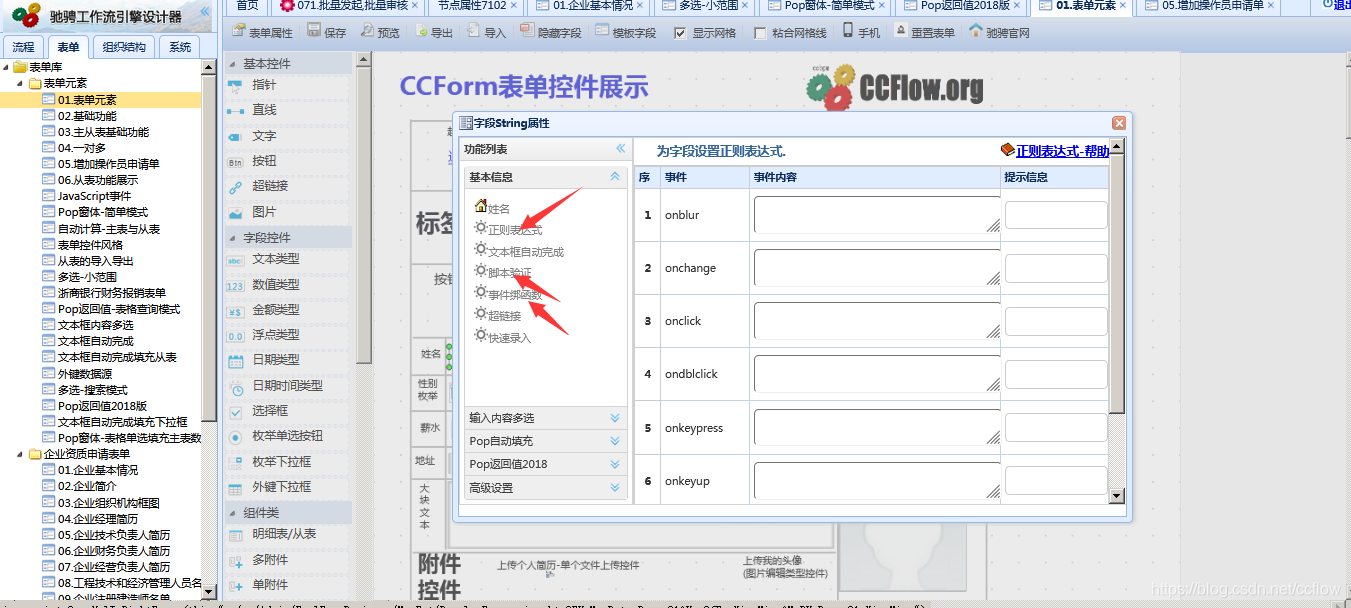Select the 选择框 checkbox control

pos(270,411)
